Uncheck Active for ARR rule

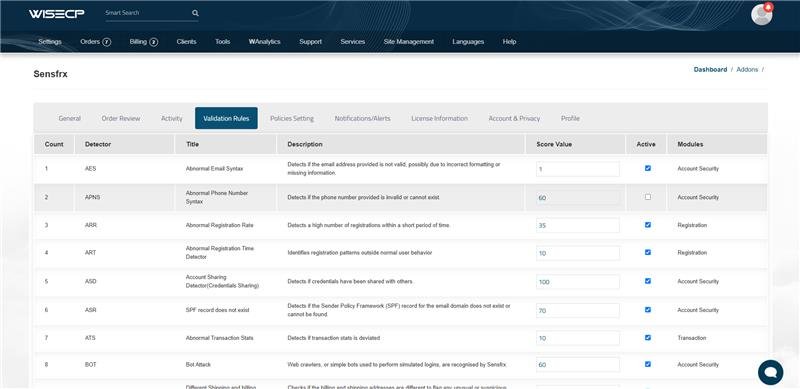(x=647, y=225)
